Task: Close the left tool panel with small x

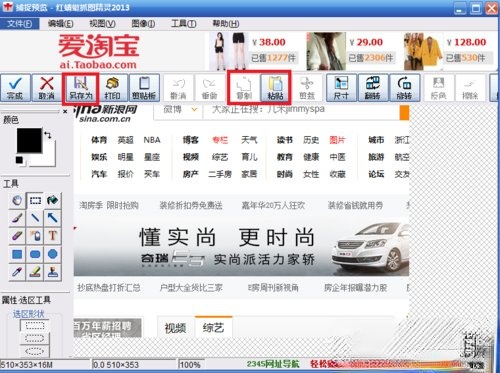Action: pos(65,112)
